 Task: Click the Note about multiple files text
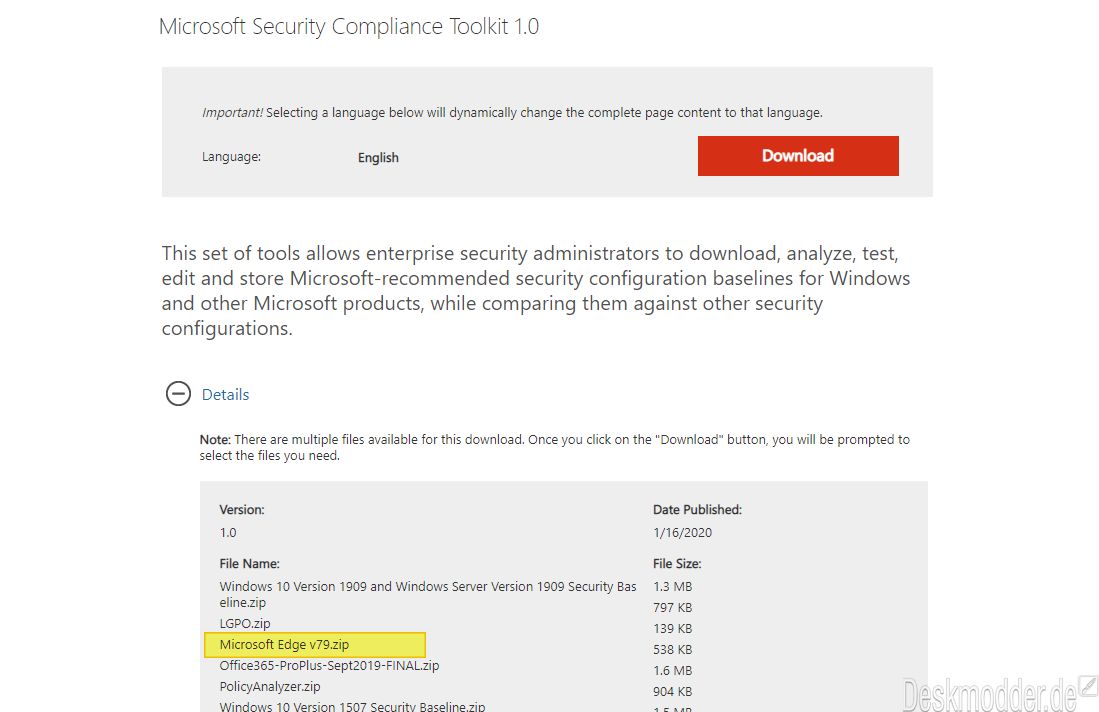click(554, 447)
